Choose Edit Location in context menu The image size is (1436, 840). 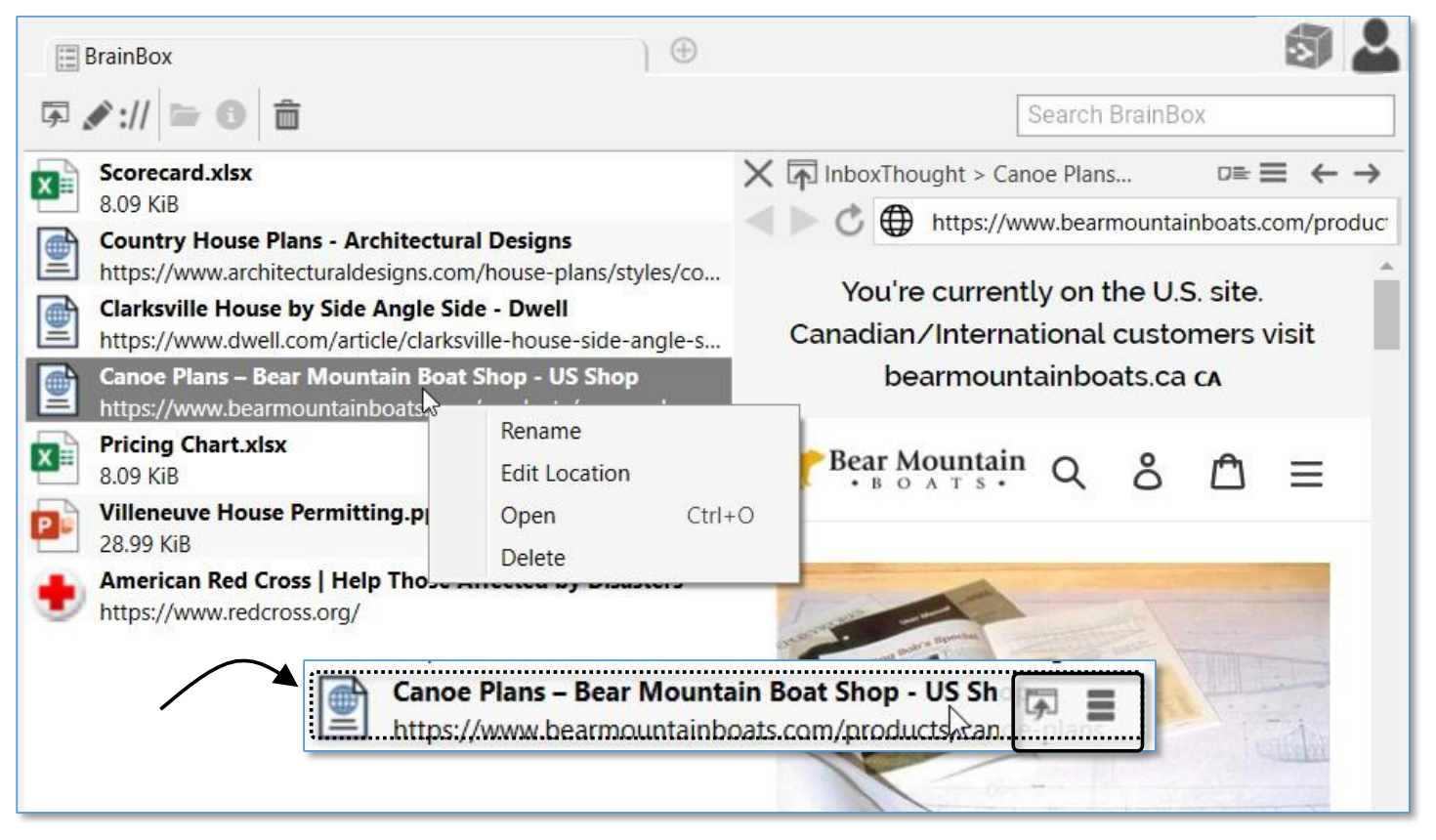pos(565,474)
